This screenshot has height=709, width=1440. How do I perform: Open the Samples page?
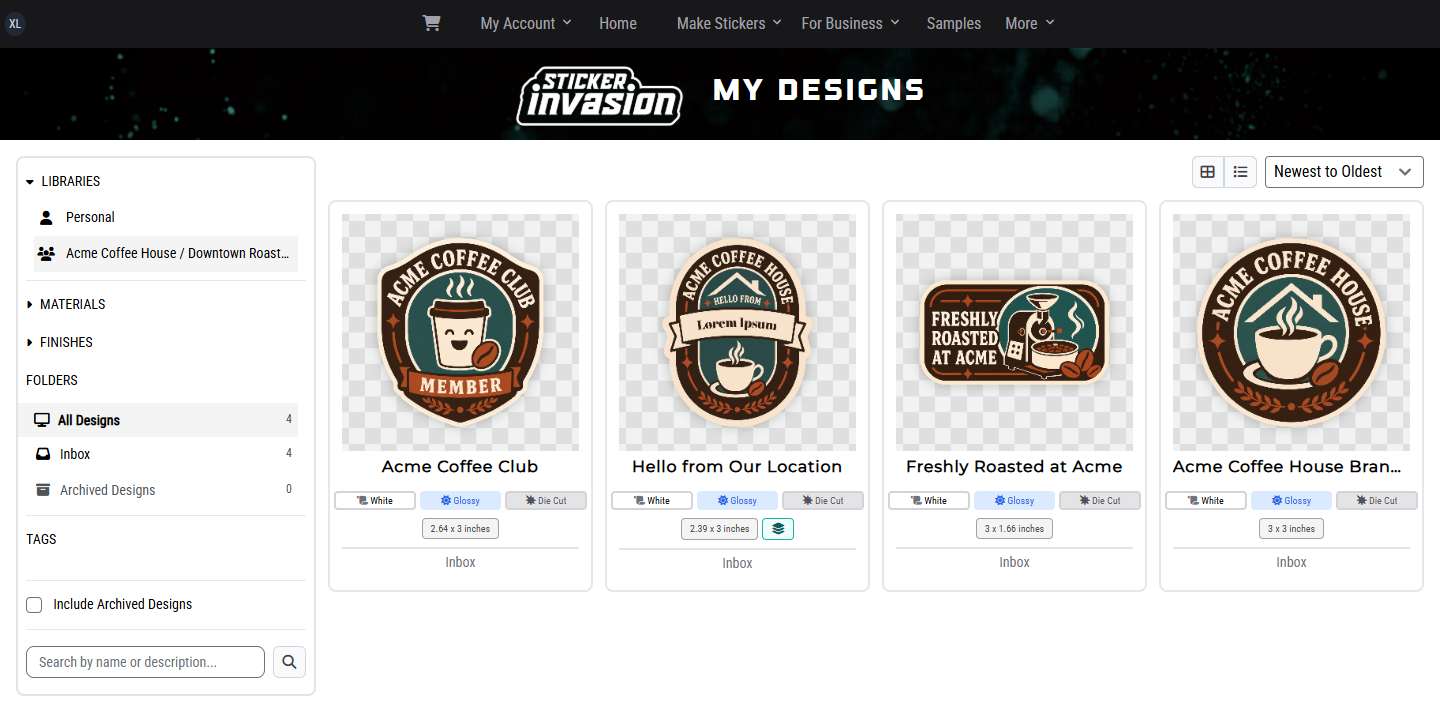pos(954,23)
